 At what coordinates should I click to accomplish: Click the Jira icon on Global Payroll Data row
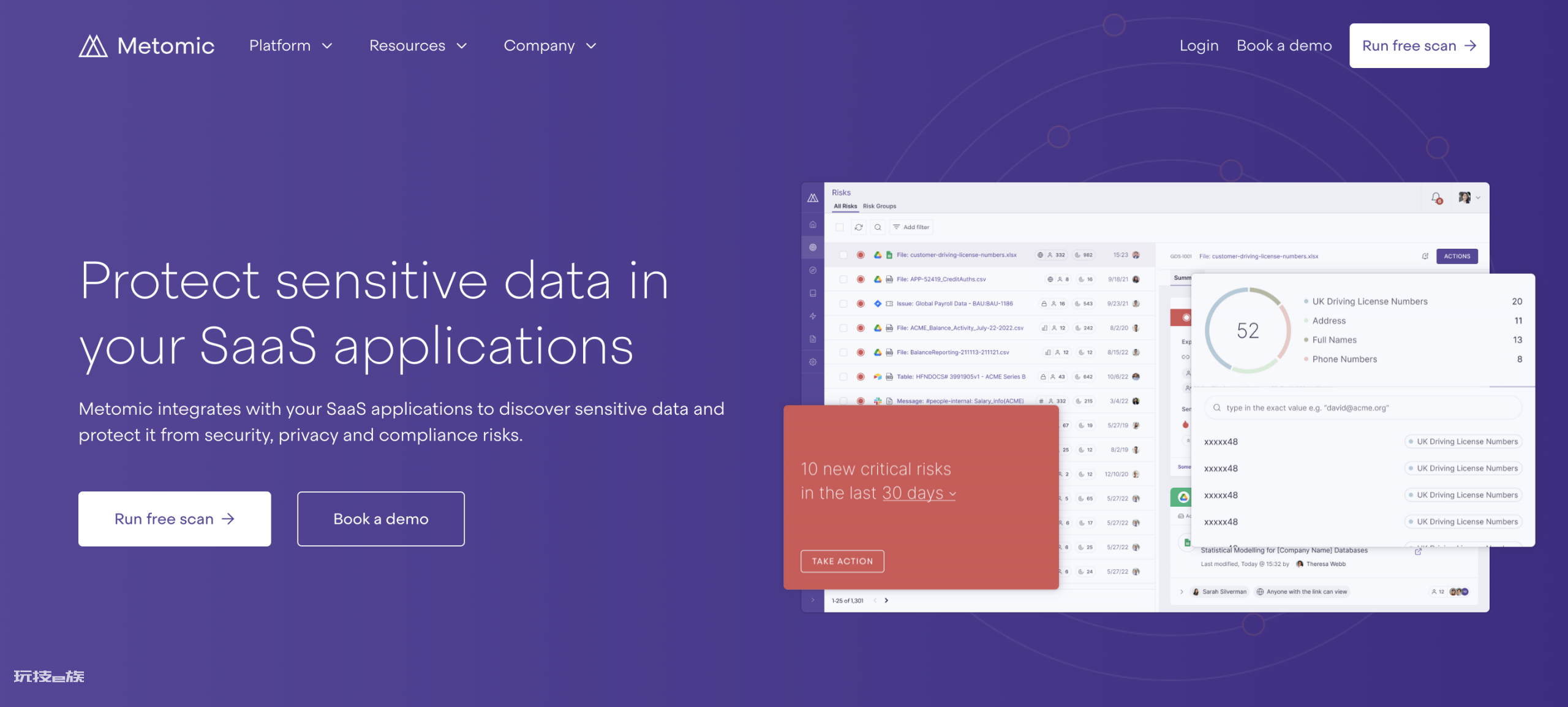[878, 304]
